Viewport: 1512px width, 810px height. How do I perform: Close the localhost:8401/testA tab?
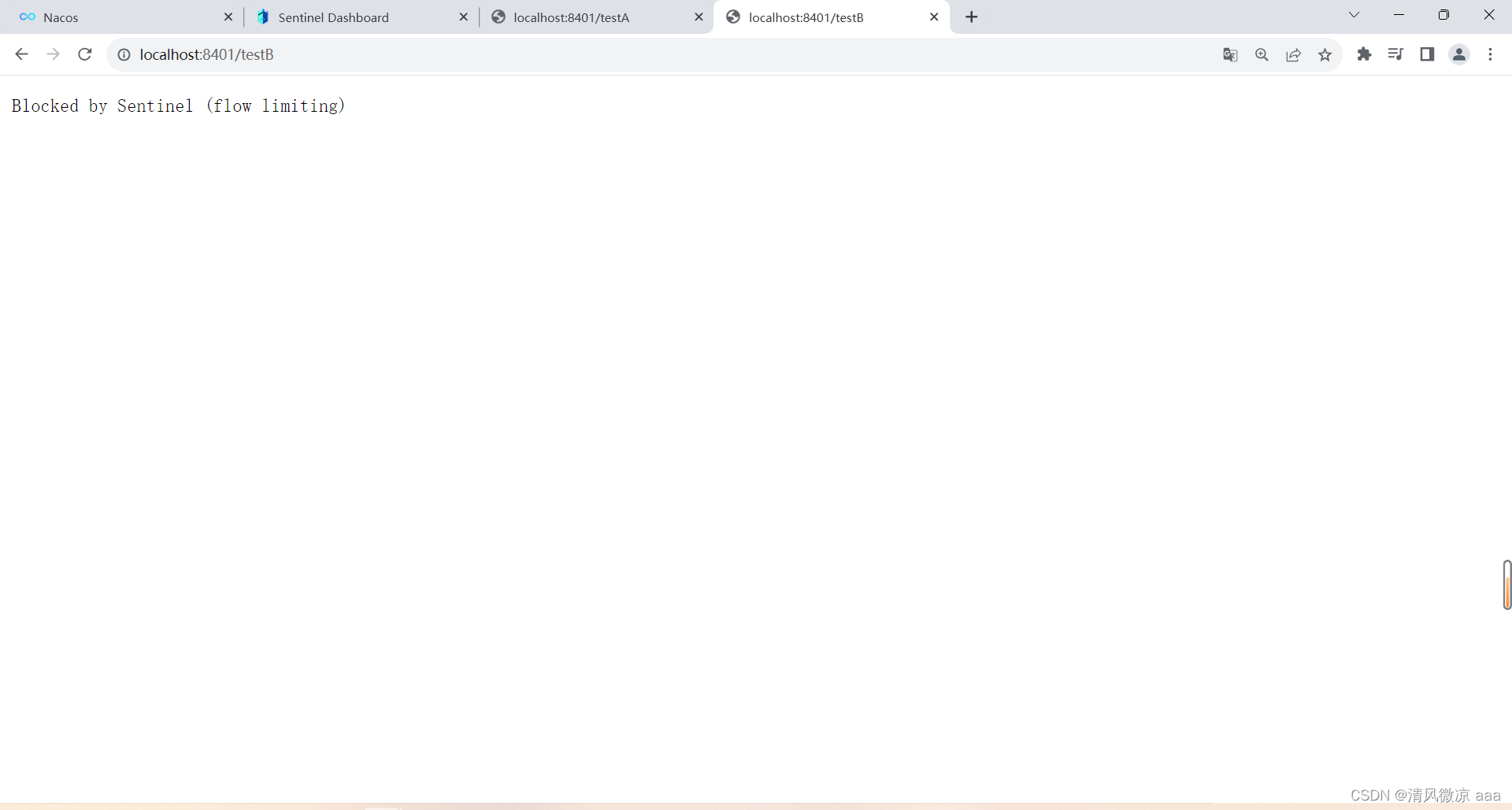coord(699,17)
